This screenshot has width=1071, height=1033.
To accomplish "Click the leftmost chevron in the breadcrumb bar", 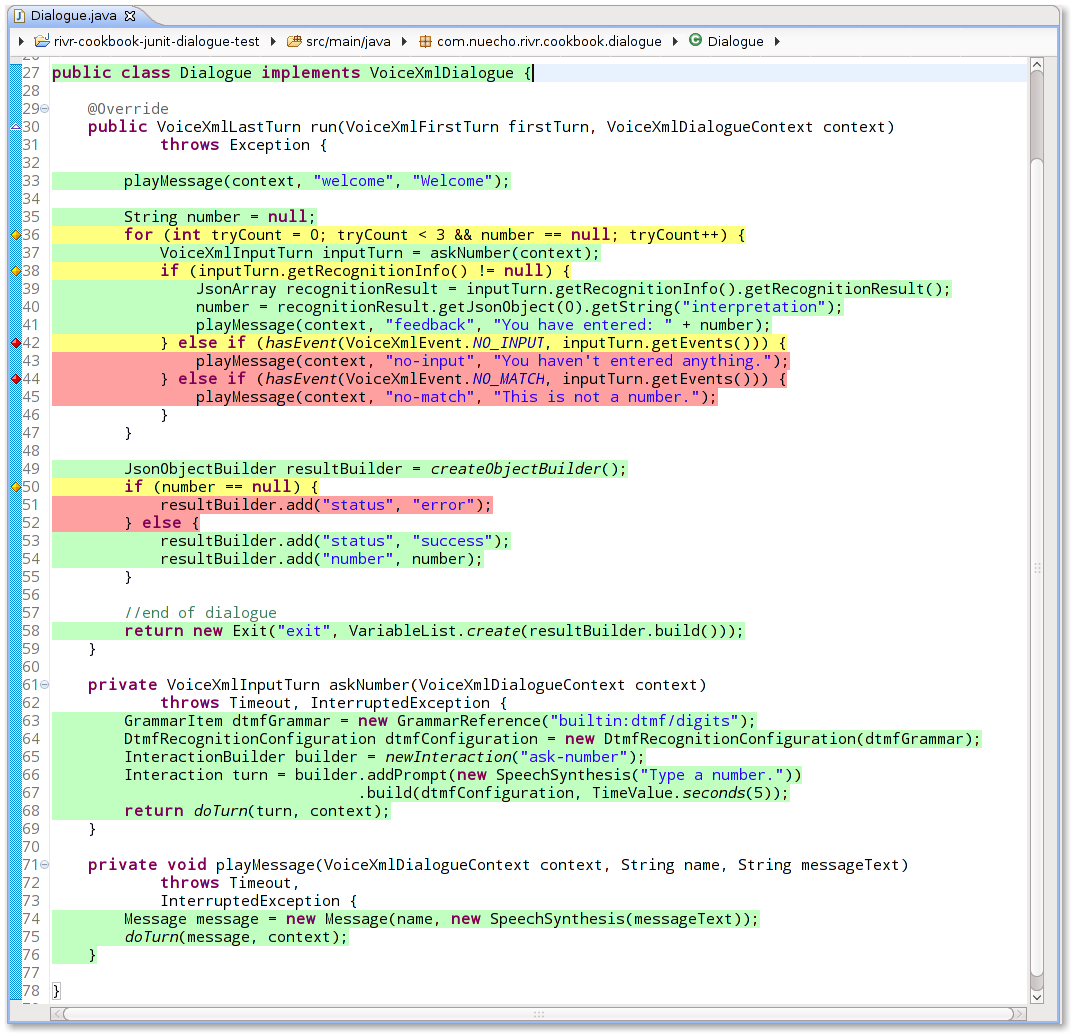I will click(20, 40).
